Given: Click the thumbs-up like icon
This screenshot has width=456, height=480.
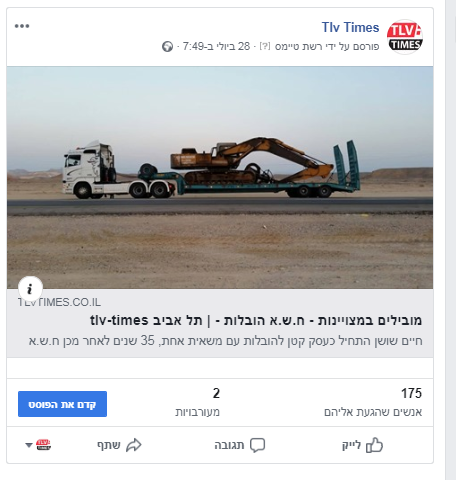Looking at the screenshot, I should 374,445.
